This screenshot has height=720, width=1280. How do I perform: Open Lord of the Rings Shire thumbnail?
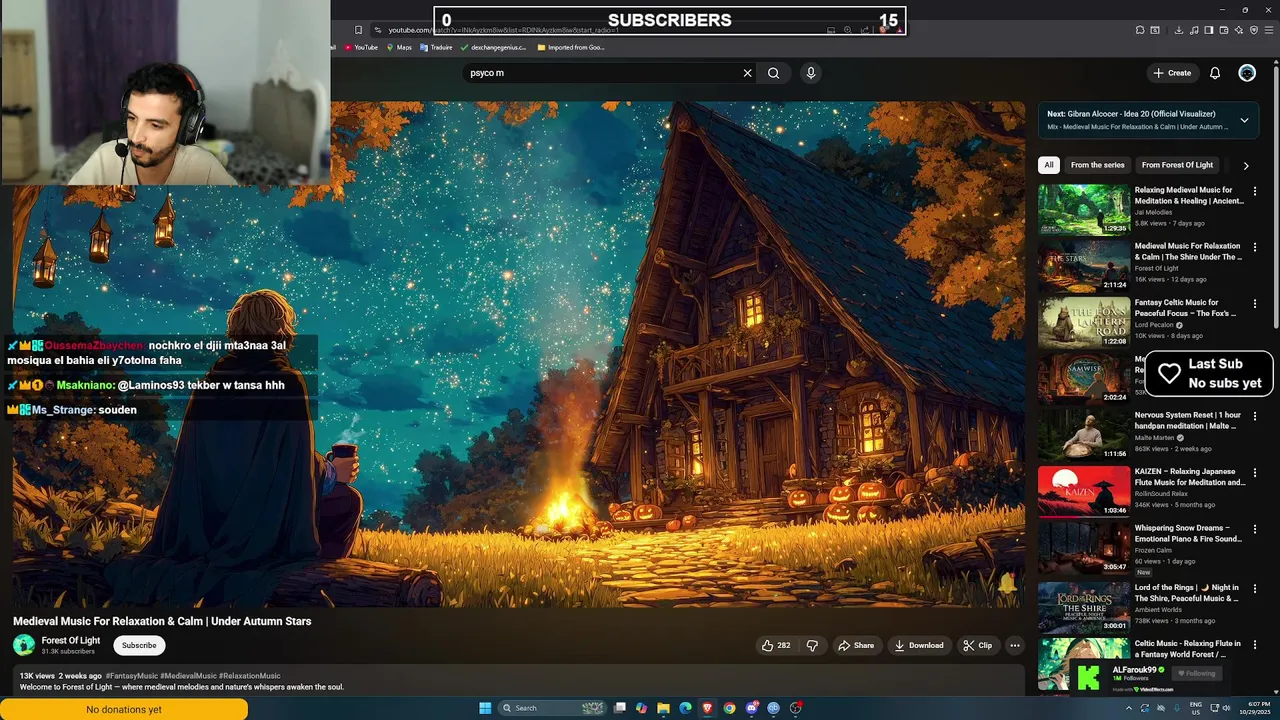click(1083, 607)
